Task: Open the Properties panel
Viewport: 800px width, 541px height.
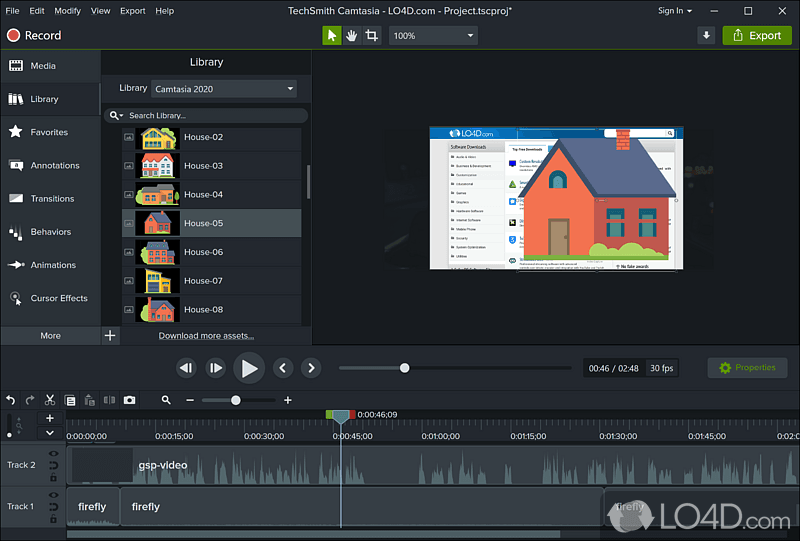Action: click(x=747, y=368)
